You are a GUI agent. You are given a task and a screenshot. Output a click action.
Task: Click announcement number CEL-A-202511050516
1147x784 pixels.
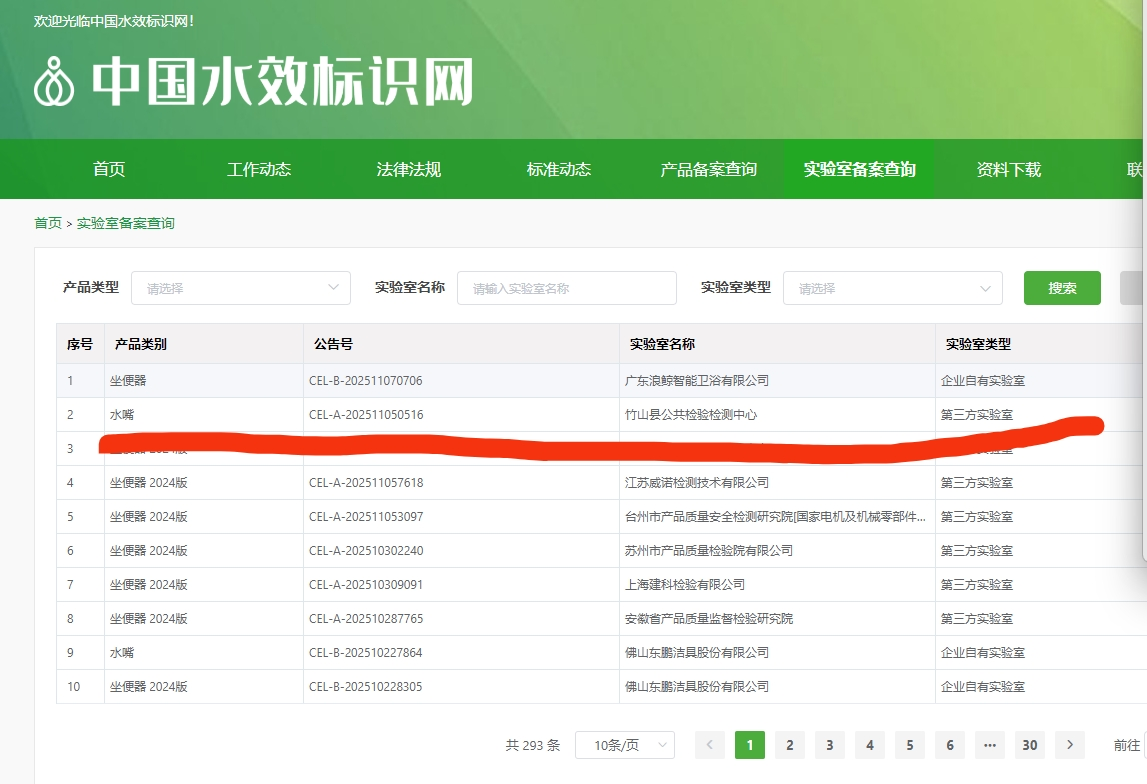[366, 415]
